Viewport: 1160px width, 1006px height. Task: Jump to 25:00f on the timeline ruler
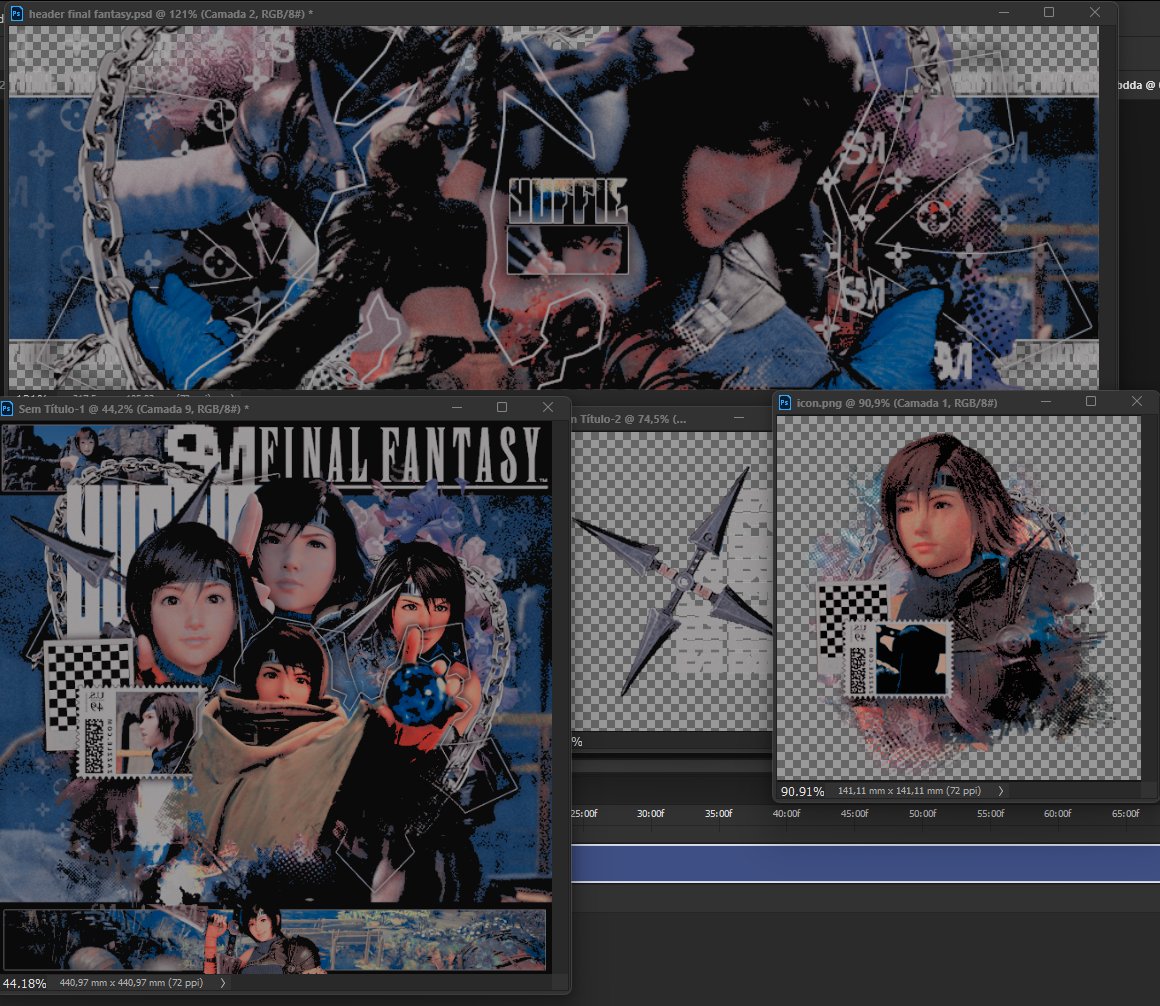tap(584, 814)
